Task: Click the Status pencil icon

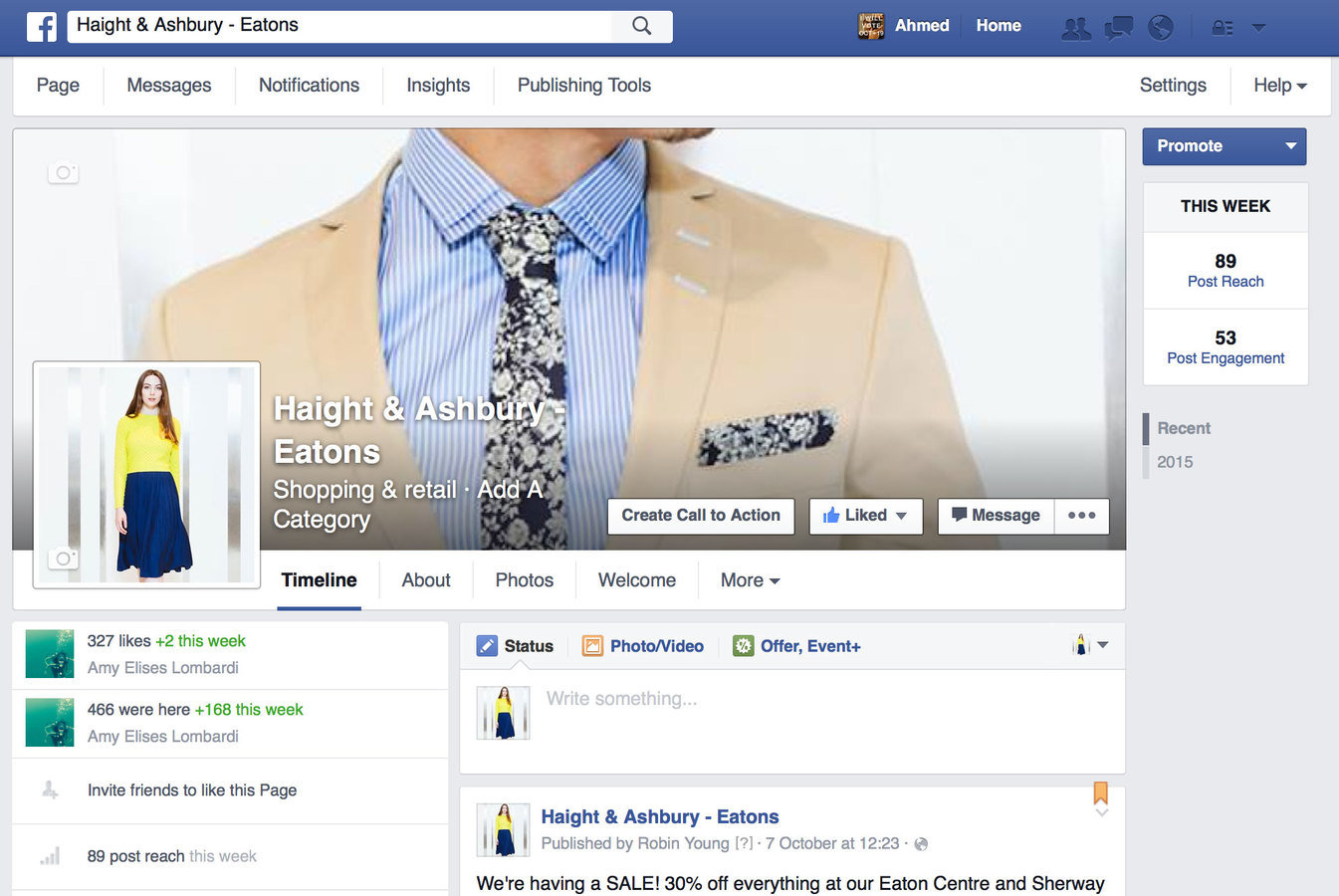Action: tap(487, 646)
